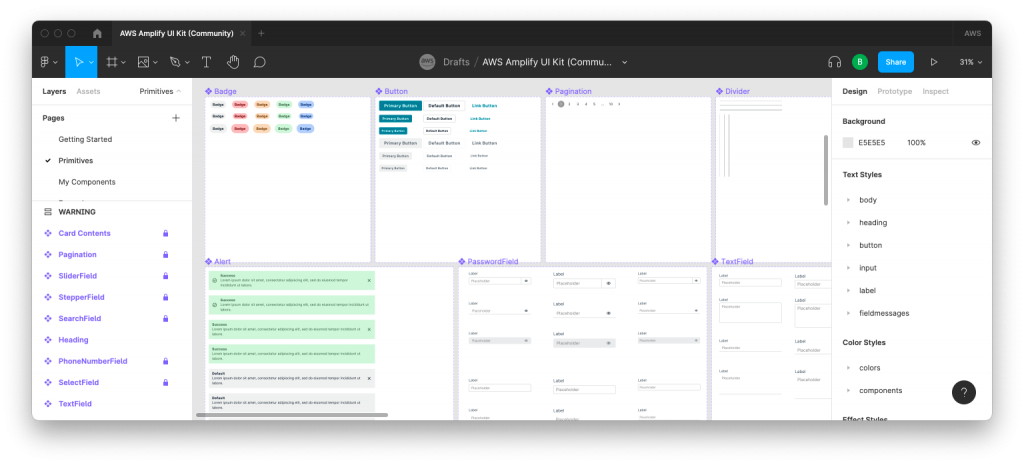Expand the body text style group
Viewport: 1024px width, 465px height.
(848, 200)
